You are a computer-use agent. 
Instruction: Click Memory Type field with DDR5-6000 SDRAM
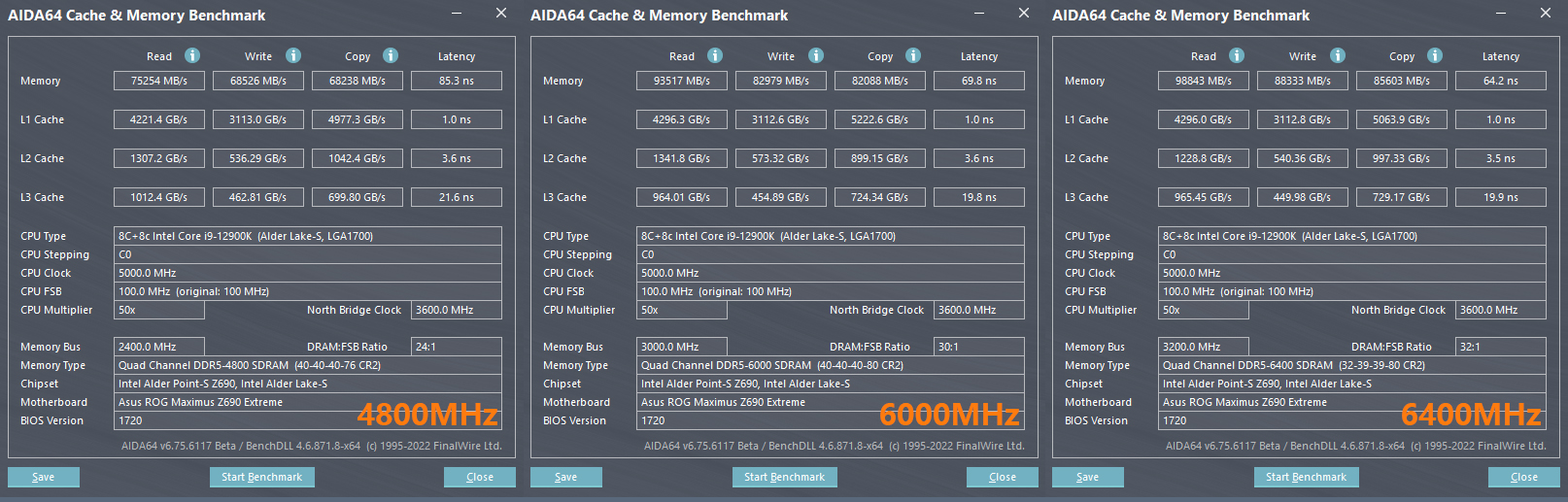pos(831,365)
